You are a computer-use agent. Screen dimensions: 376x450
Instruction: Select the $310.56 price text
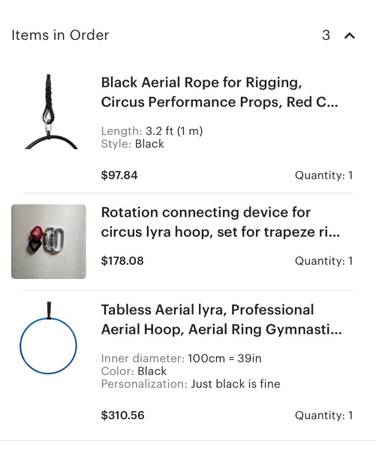(x=122, y=415)
